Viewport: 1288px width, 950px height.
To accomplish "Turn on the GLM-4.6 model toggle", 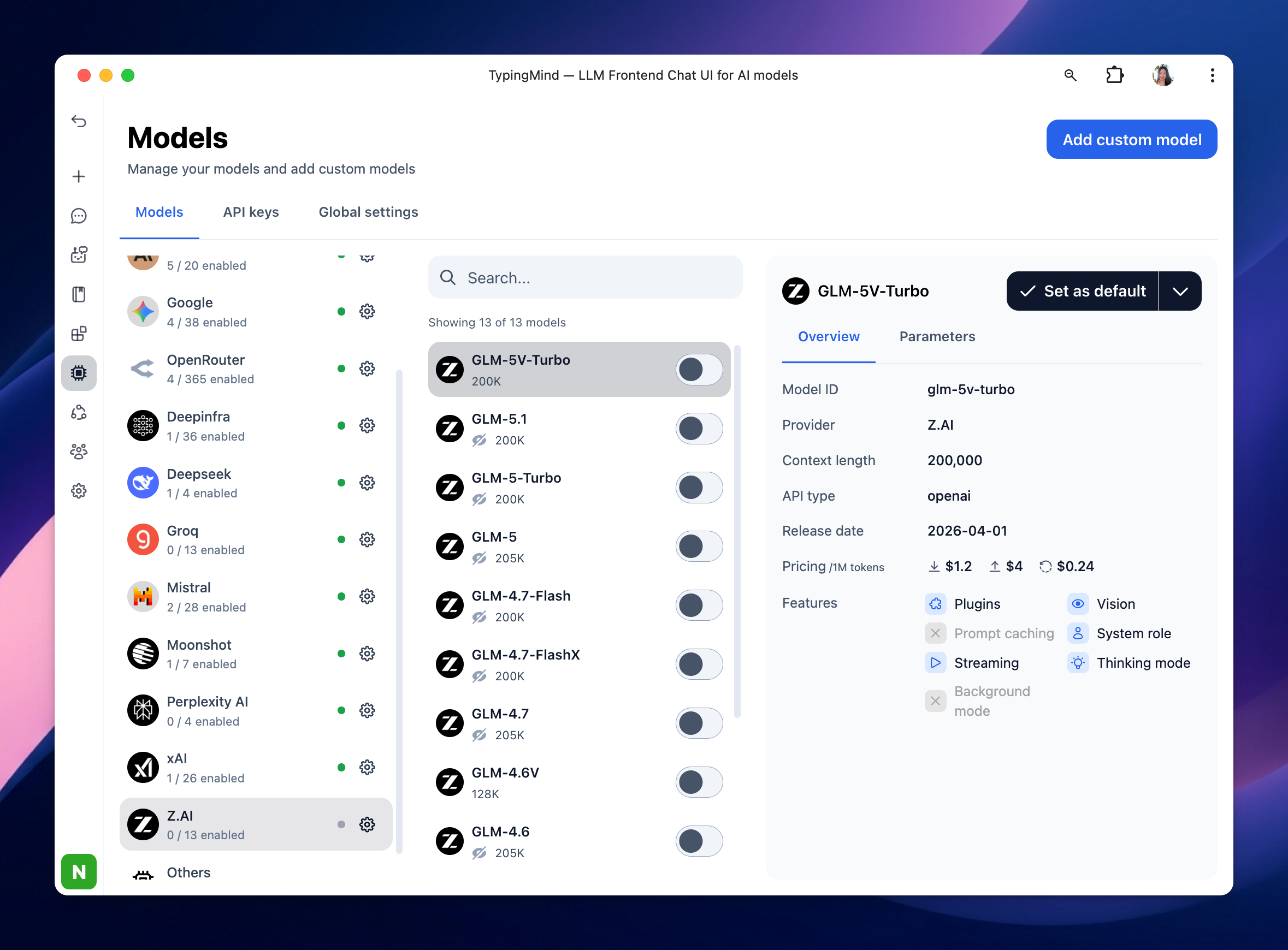I will (x=699, y=841).
